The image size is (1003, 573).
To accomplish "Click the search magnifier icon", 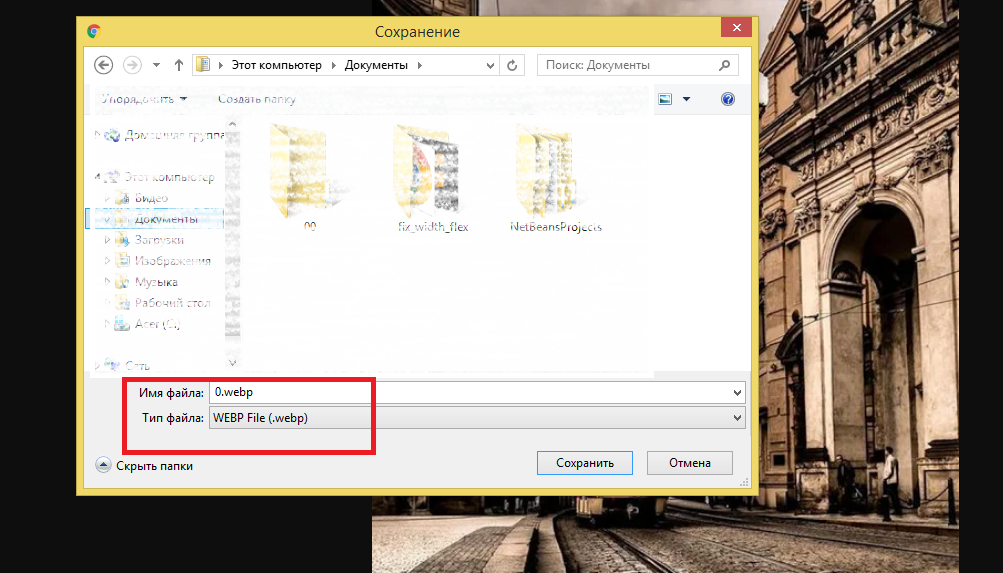I will (725, 65).
